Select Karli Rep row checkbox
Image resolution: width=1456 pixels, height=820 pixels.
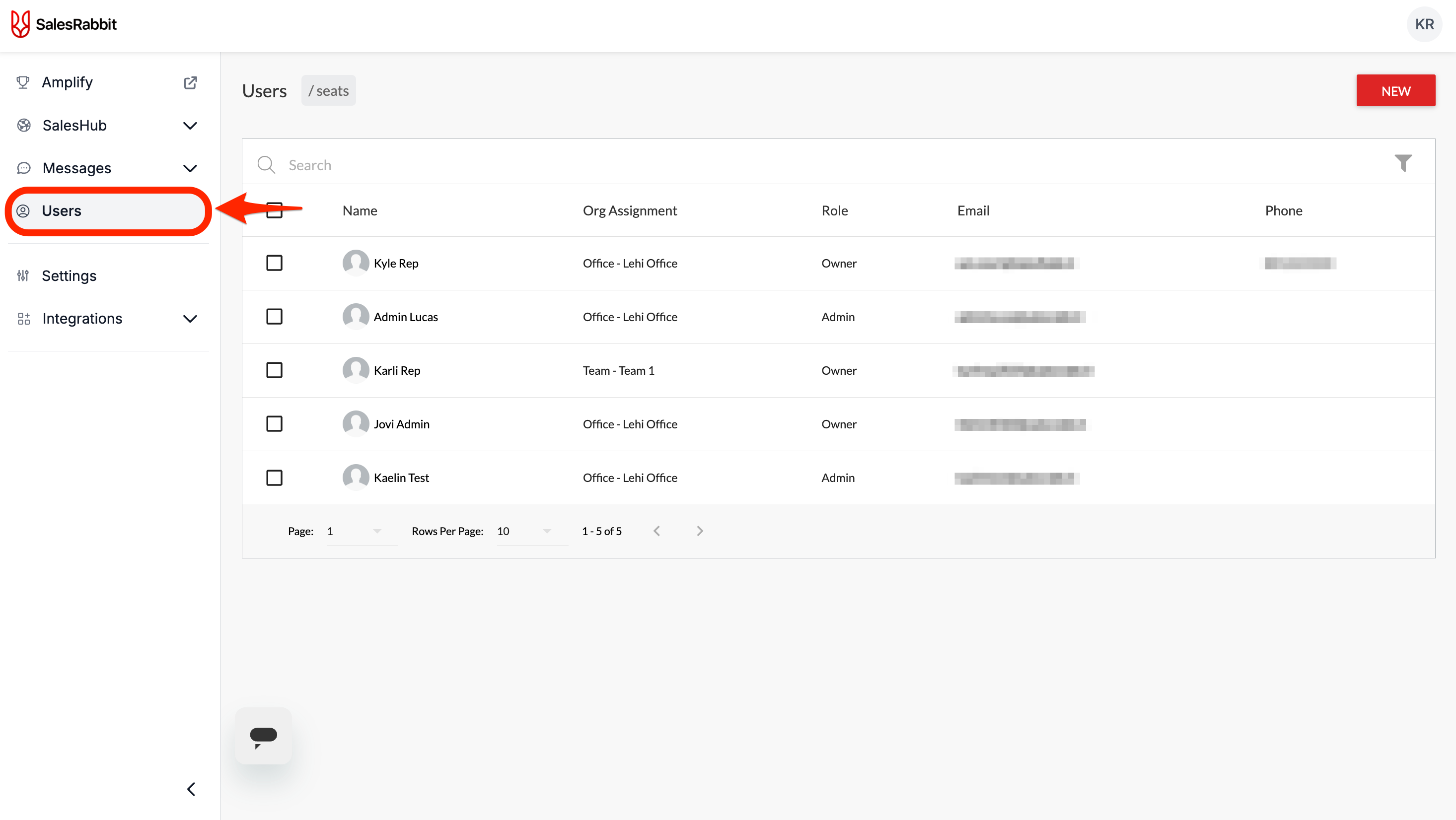pyautogui.click(x=274, y=370)
